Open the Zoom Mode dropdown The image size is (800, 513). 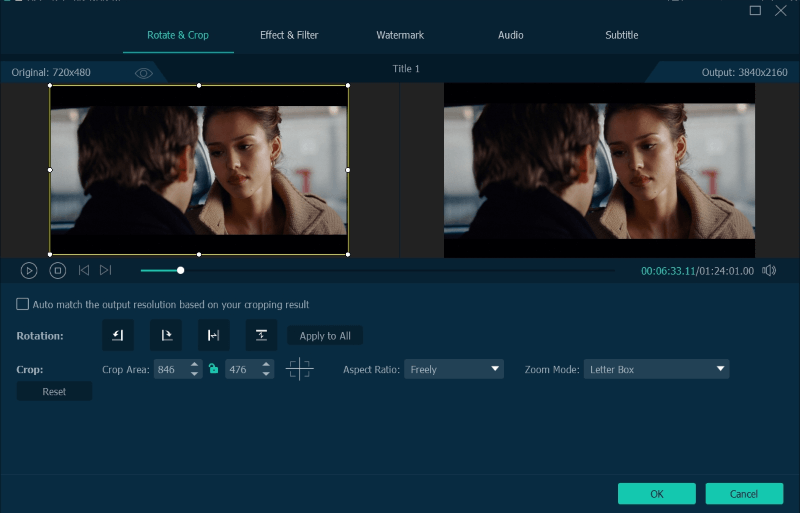click(657, 369)
